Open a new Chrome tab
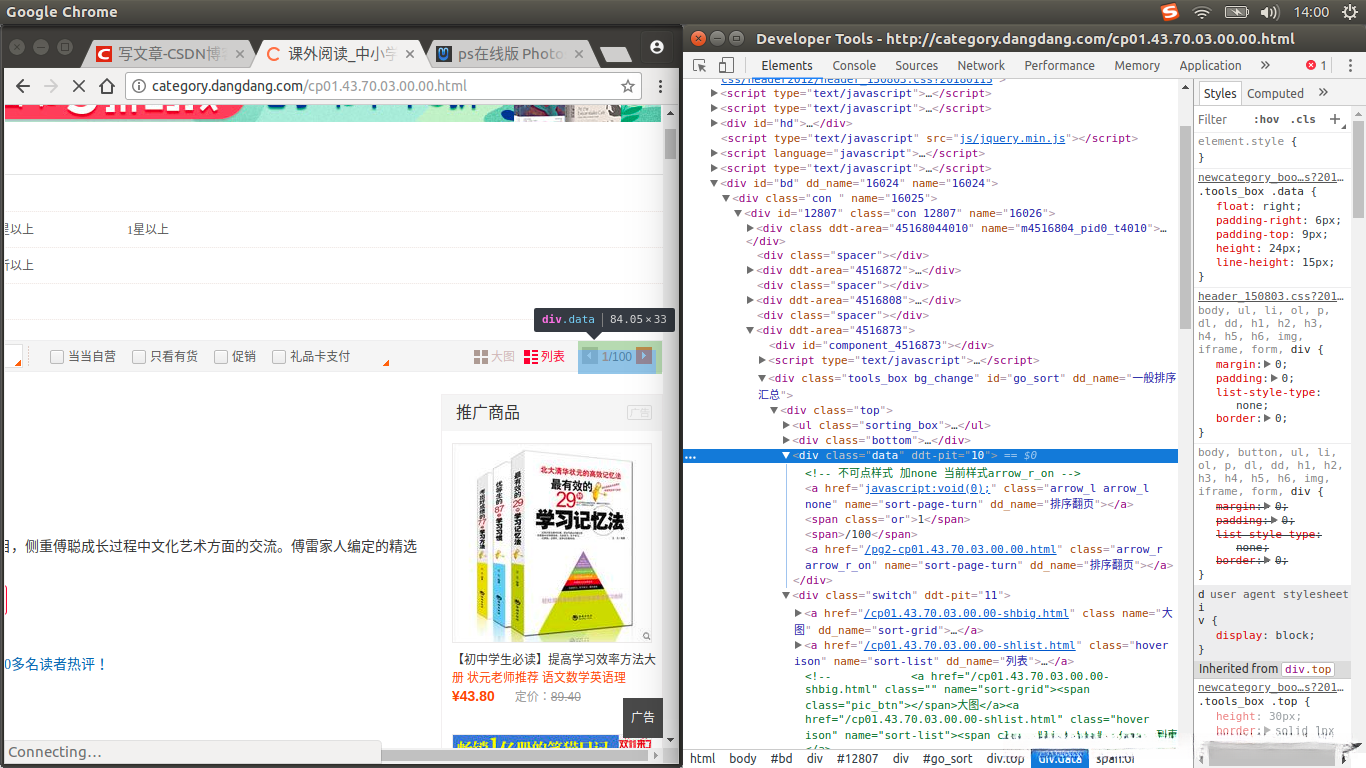The image size is (1366, 768). [615, 54]
